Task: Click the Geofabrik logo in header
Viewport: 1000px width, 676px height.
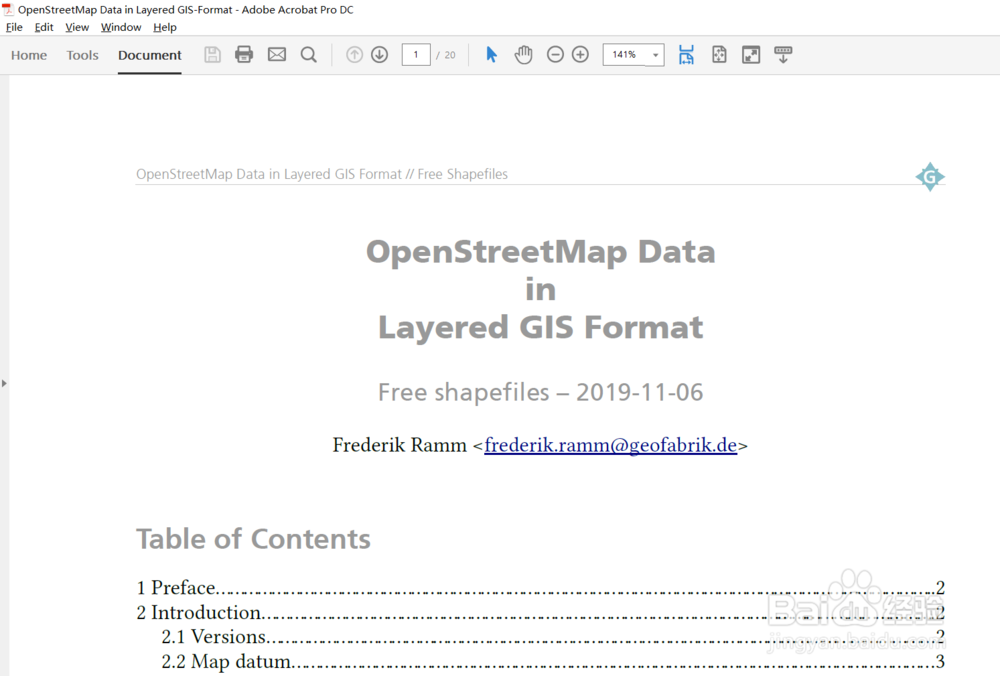Action: pos(930,177)
